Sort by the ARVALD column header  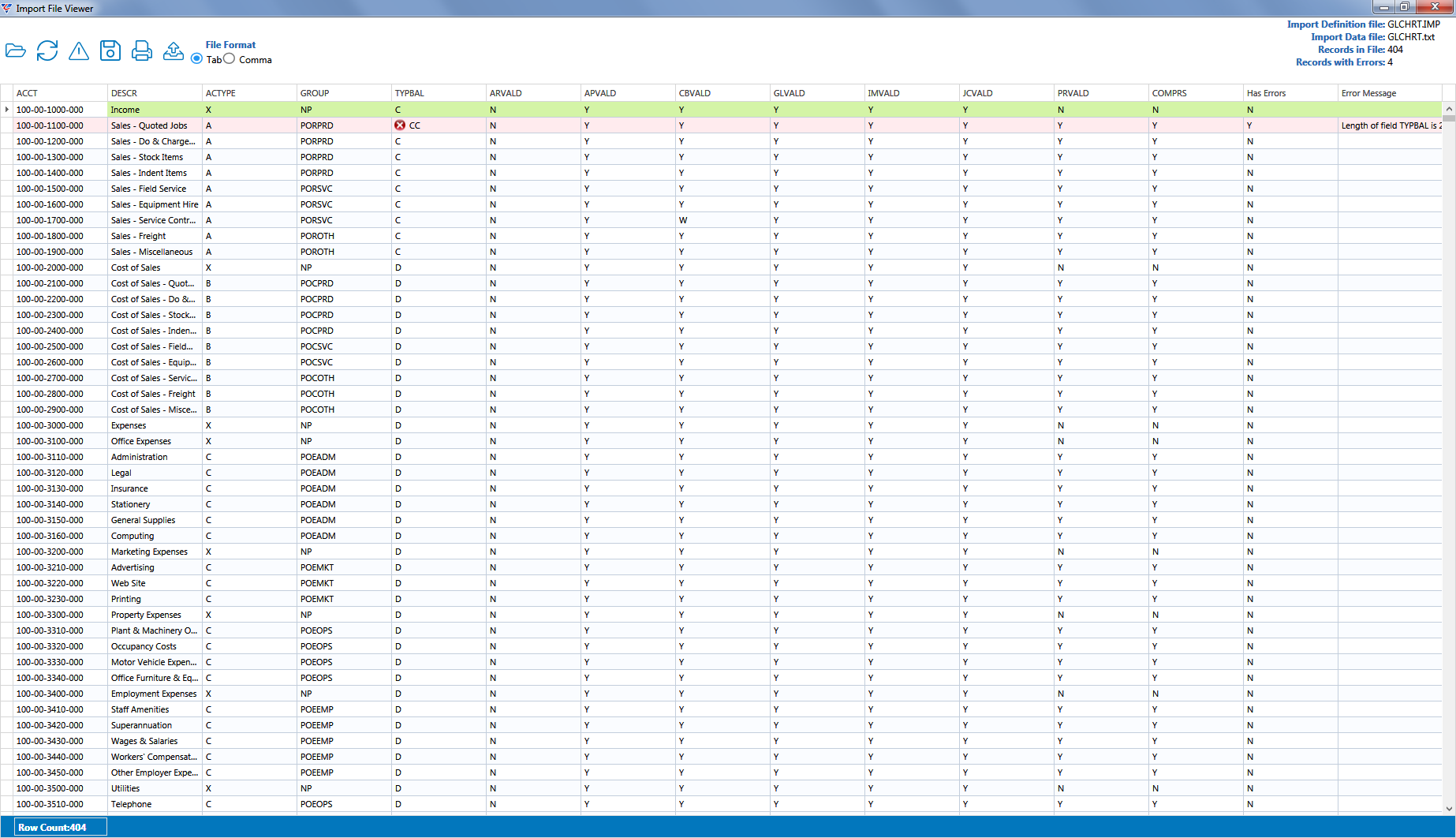533,93
